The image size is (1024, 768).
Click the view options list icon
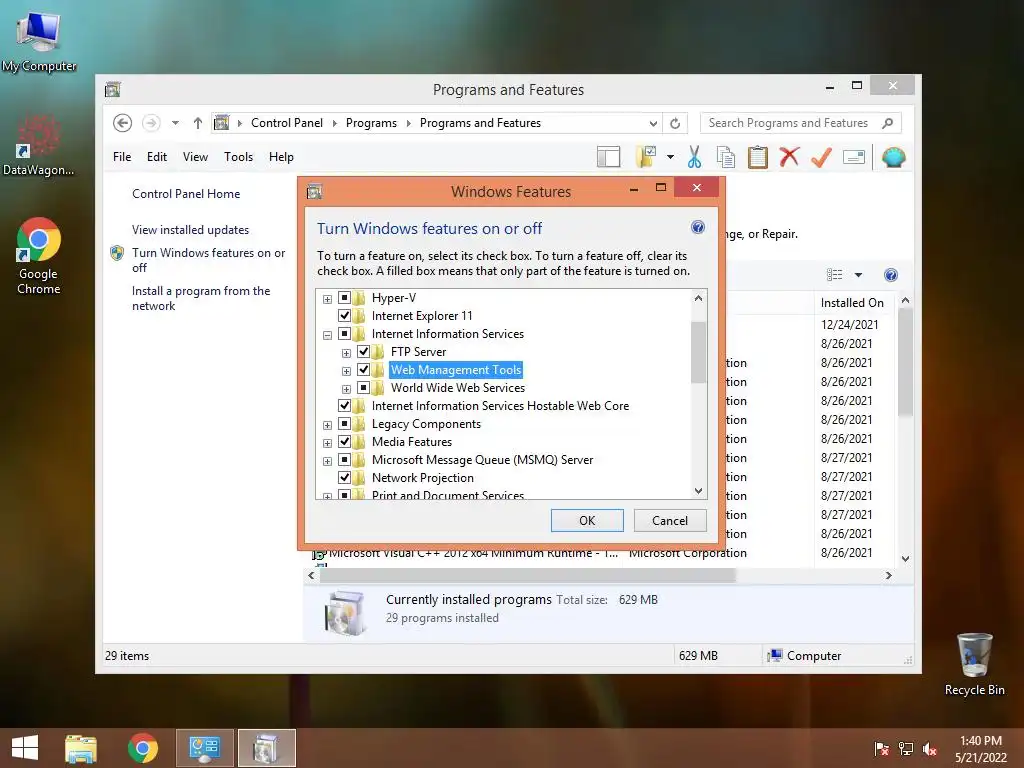point(835,275)
